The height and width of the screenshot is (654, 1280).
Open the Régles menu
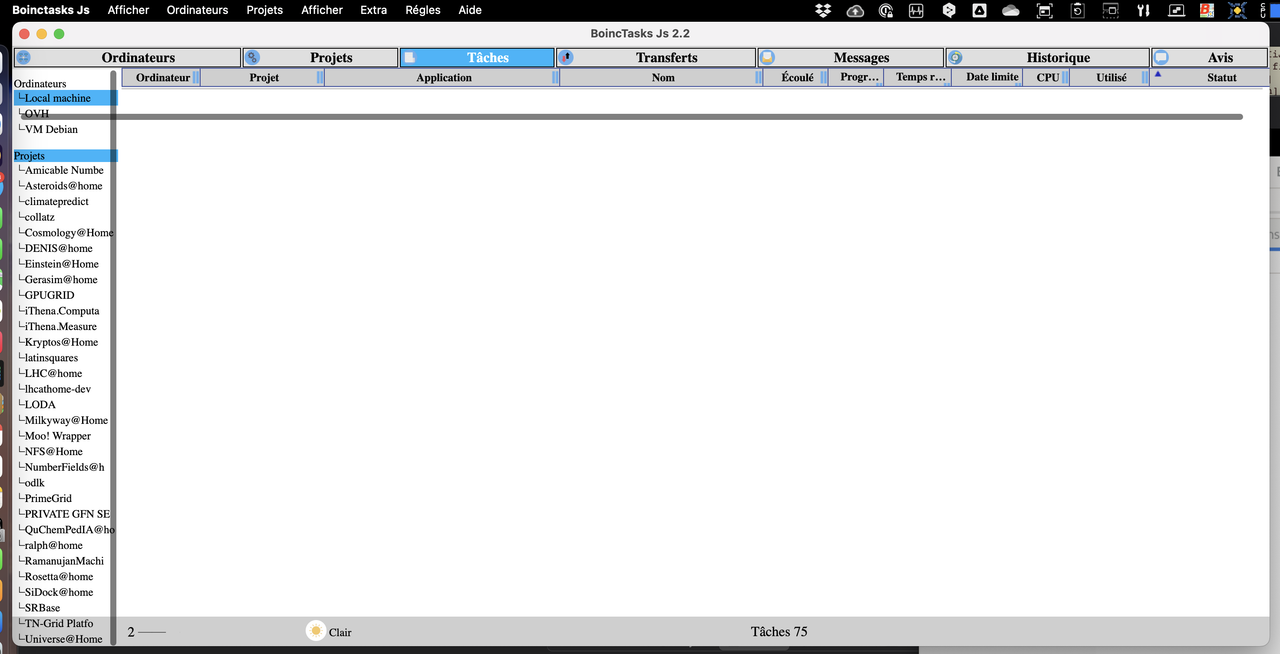click(422, 10)
